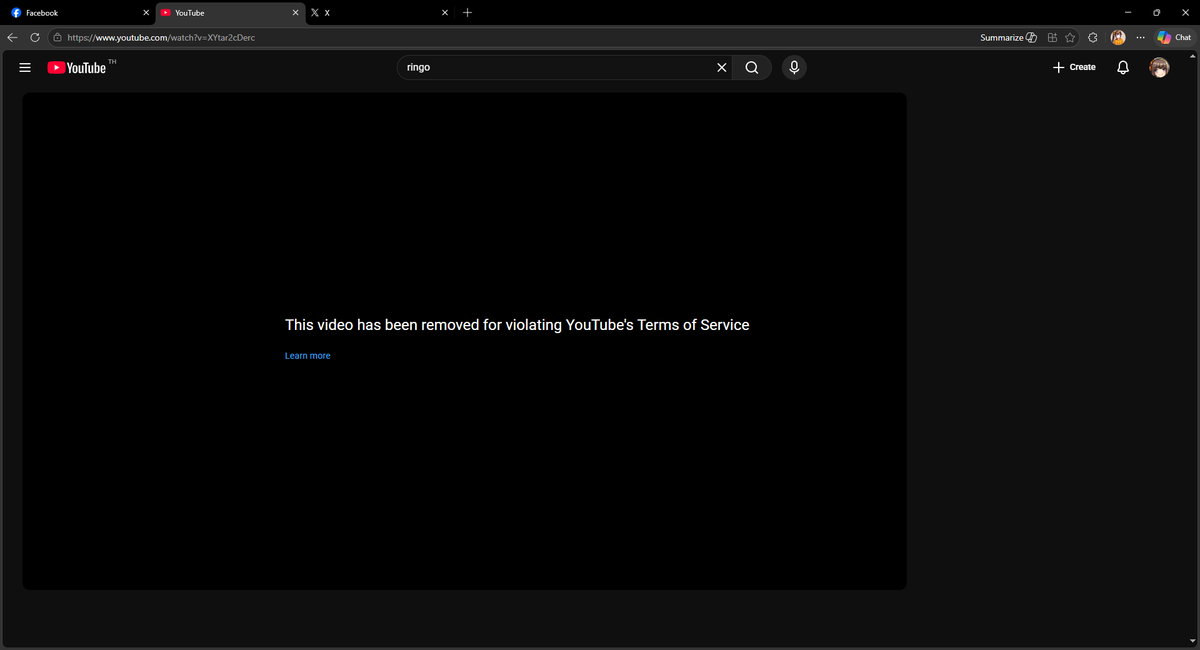
Task: Open the browser add-to-apps grid icon
Action: point(1052,37)
